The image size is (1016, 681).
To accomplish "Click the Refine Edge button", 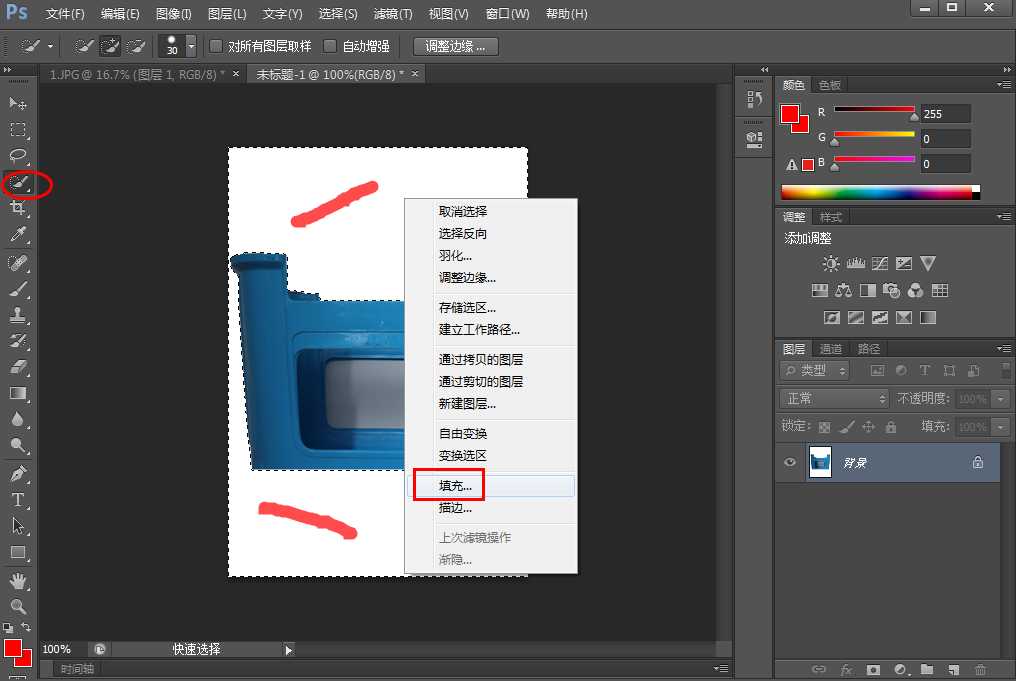I will 456,47.
